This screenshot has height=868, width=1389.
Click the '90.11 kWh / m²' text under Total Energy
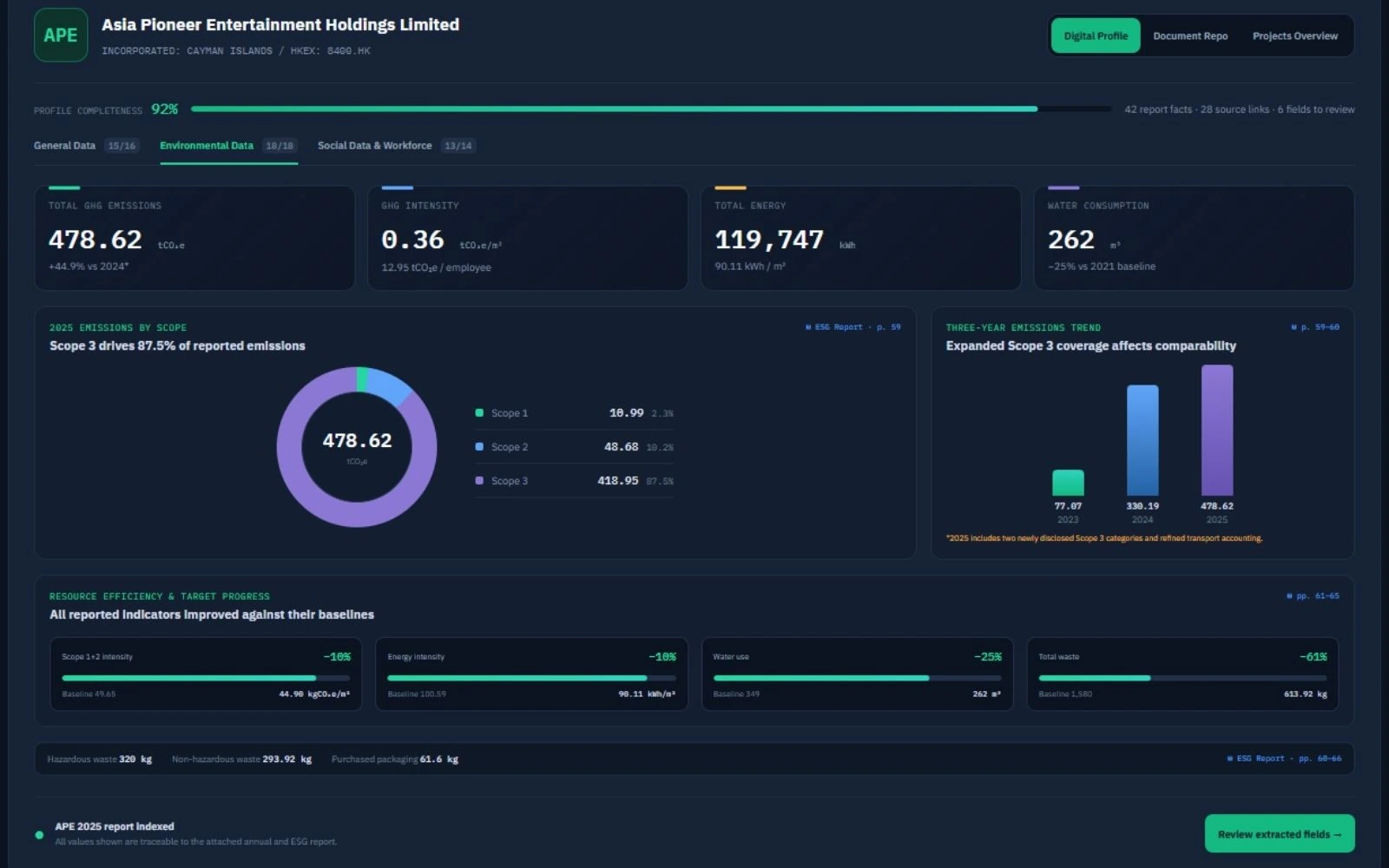[x=750, y=266]
